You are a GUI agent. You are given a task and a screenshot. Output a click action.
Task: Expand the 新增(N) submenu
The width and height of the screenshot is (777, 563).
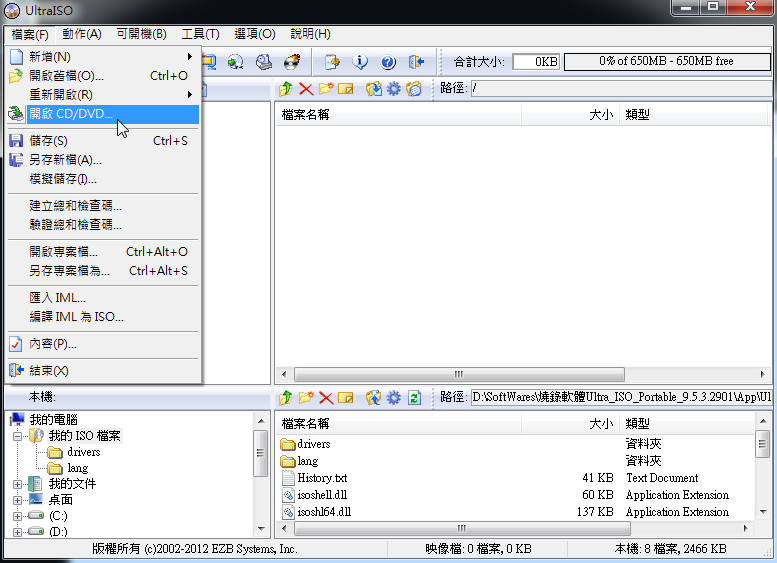click(x=103, y=56)
